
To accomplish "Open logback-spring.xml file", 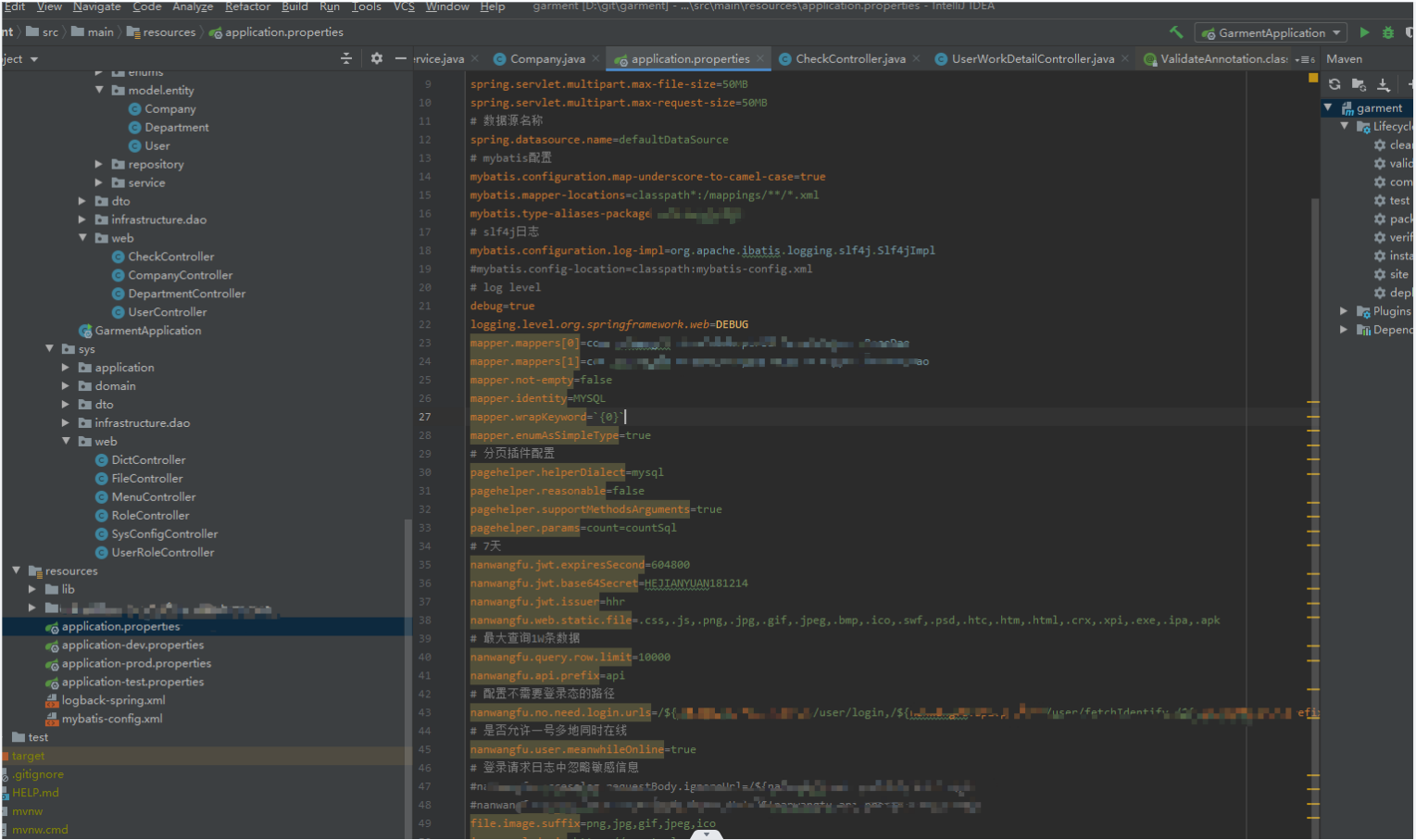I will (x=105, y=701).
